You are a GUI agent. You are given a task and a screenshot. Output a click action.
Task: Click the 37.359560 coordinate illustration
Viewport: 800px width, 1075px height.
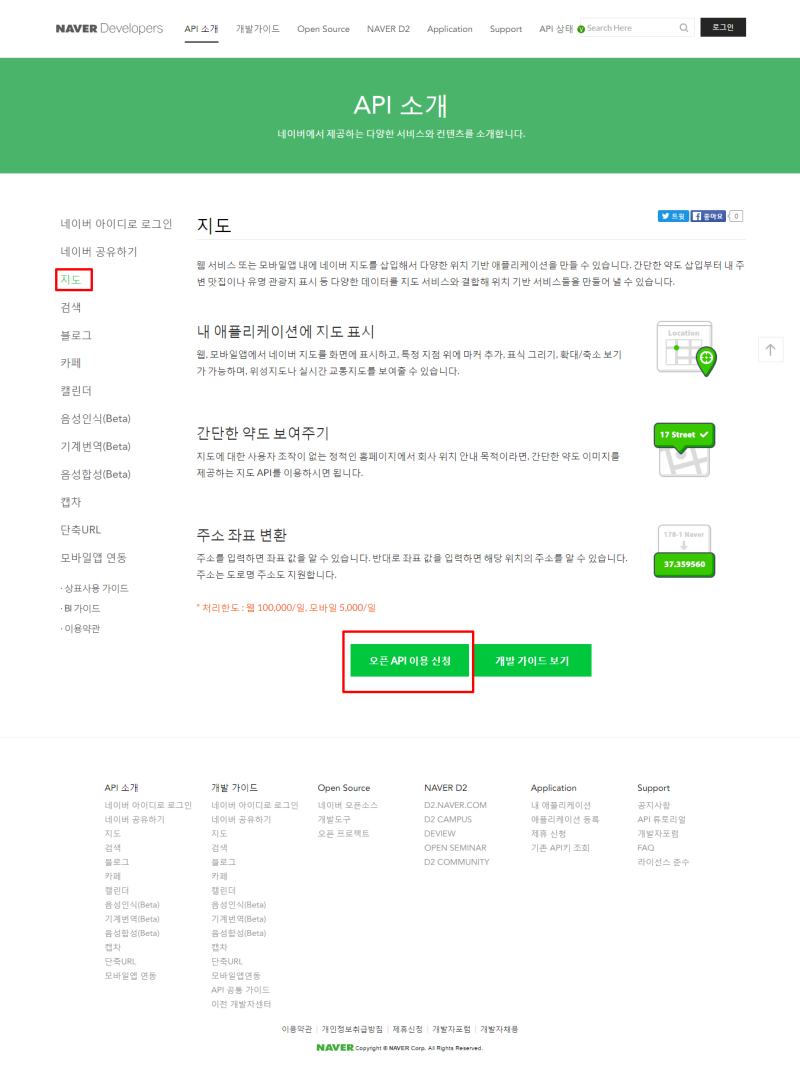pos(684,551)
